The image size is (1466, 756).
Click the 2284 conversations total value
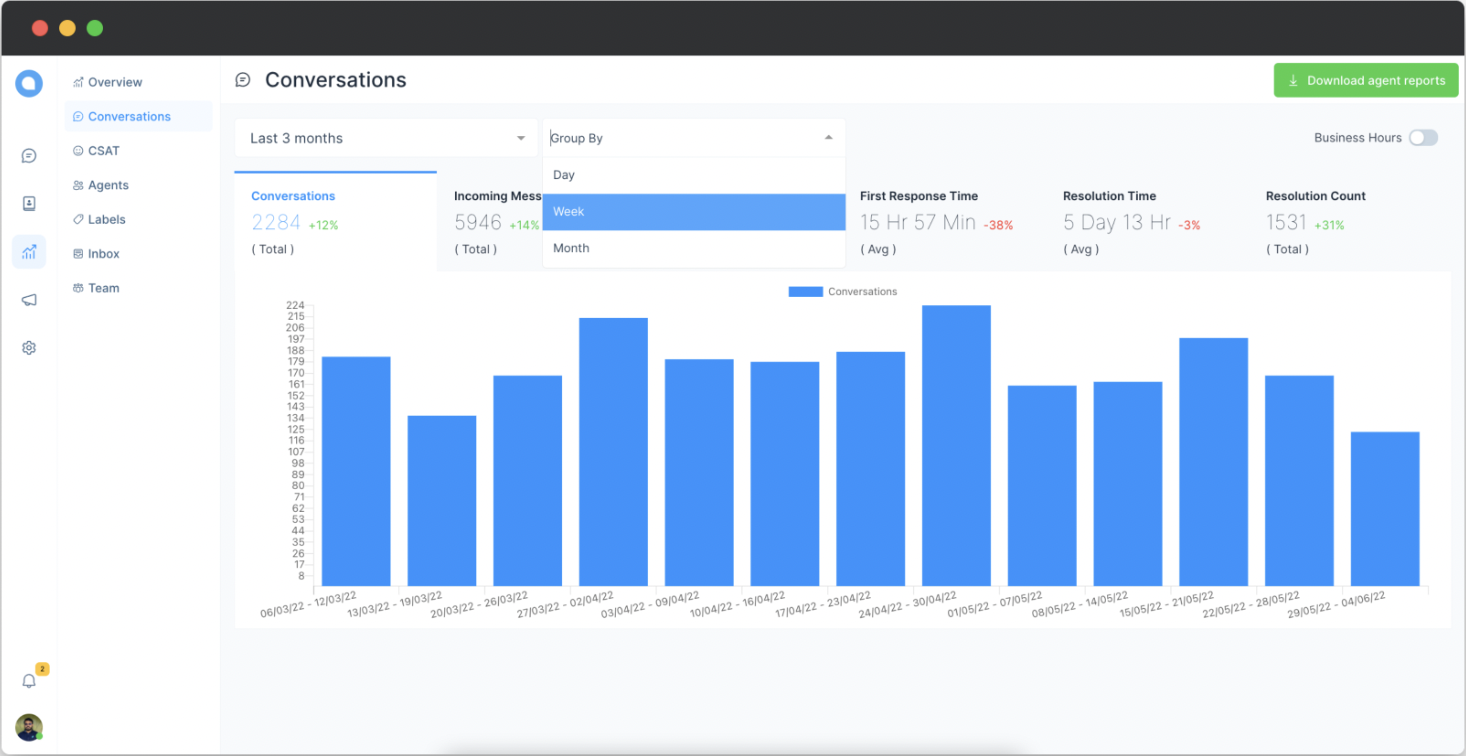(276, 223)
